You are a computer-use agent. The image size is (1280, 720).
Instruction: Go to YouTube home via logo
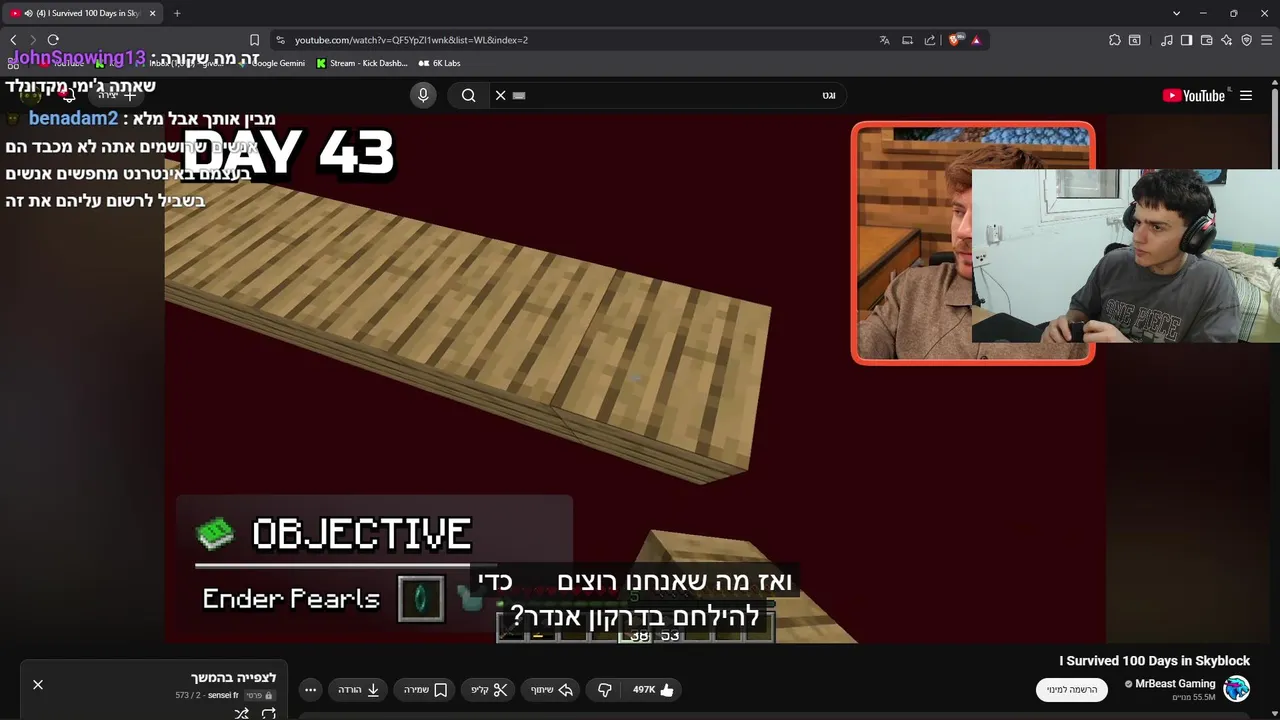pos(1194,96)
